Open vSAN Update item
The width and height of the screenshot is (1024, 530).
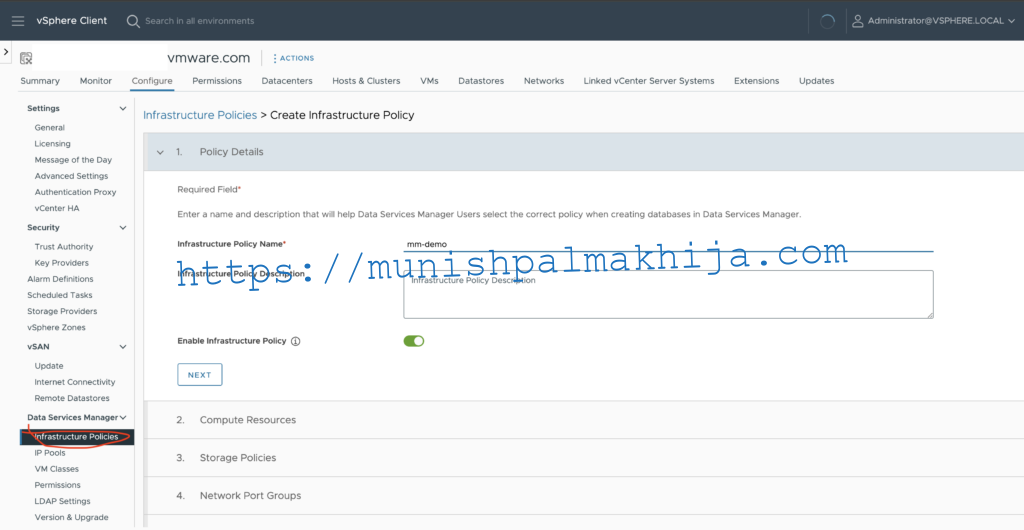49,366
